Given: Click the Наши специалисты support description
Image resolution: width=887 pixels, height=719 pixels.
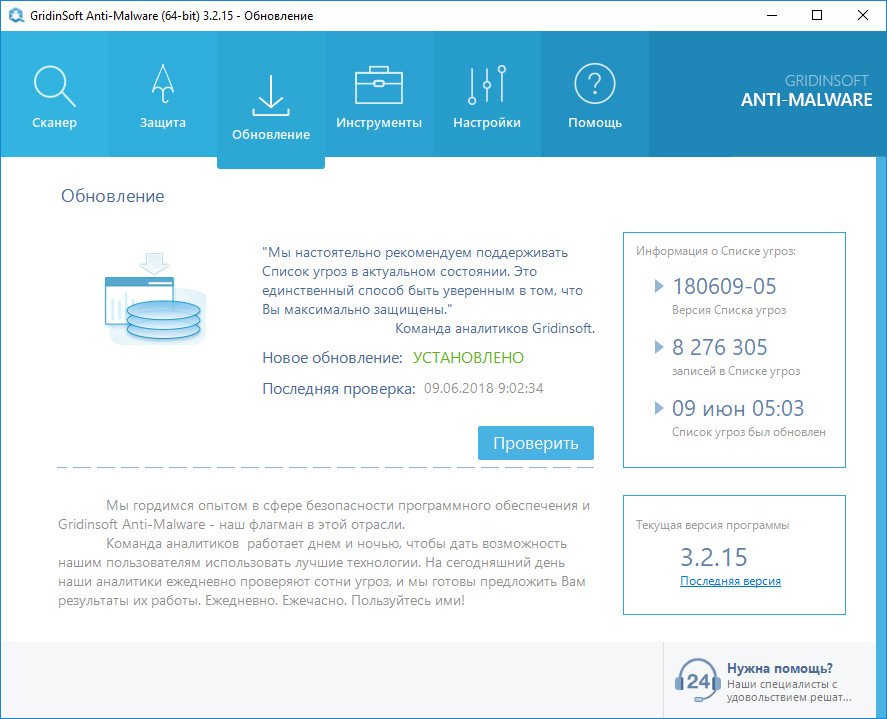Looking at the screenshot, I should coord(789,691).
